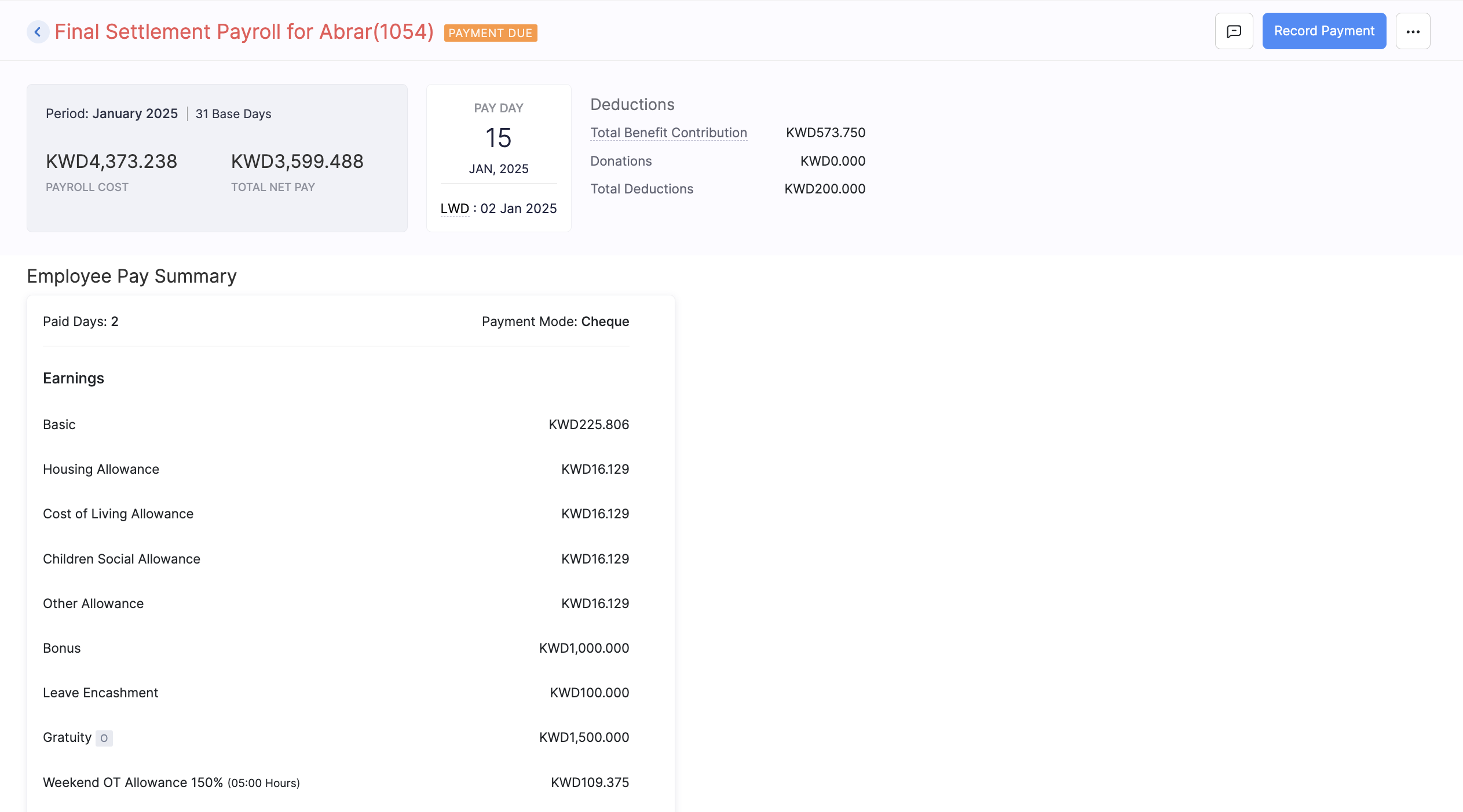Click the Employee Pay Summary heading
The image size is (1463, 812).
(x=131, y=276)
